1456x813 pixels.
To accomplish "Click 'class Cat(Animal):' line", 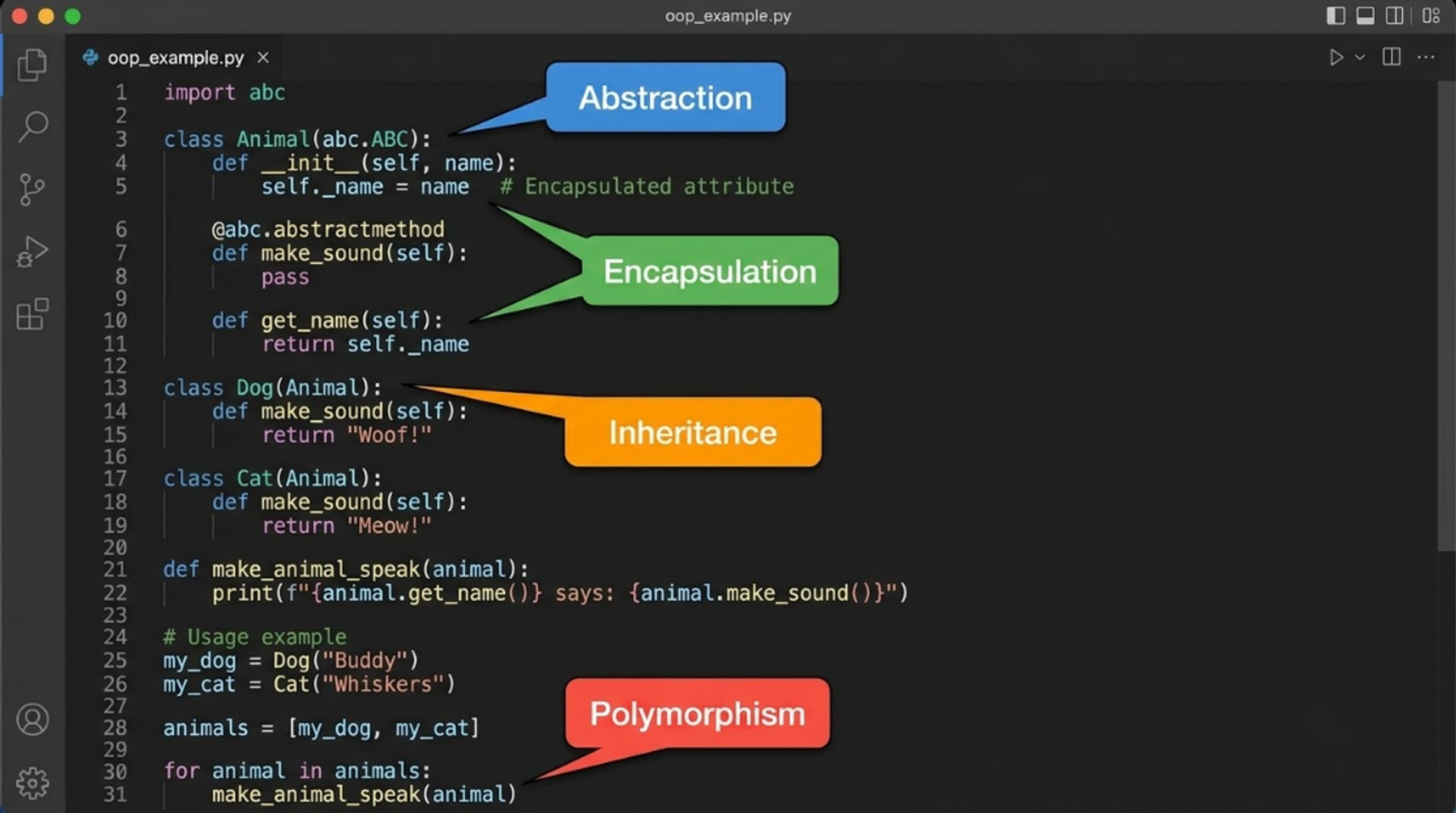I will click(273, 479).
